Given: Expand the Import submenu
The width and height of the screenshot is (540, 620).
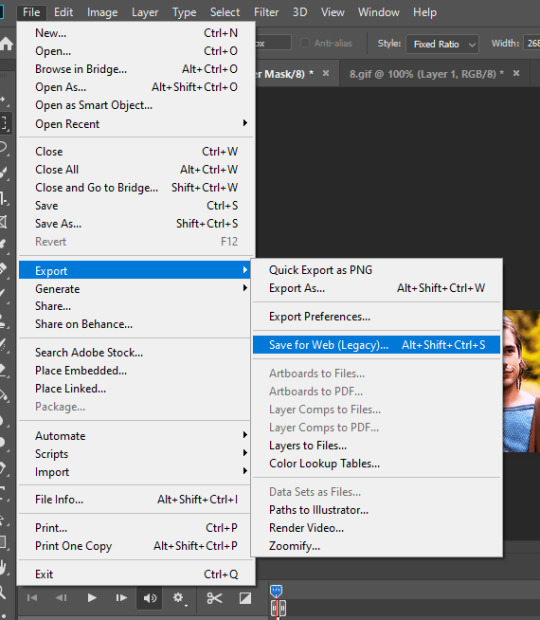Looking at the screenshot, I should click(136, 472).
